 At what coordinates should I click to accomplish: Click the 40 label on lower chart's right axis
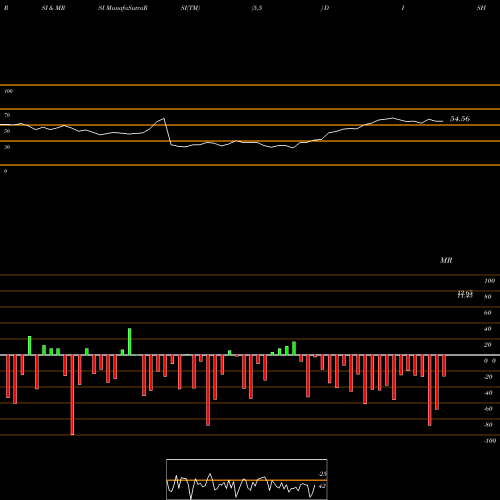coord(488,329)
